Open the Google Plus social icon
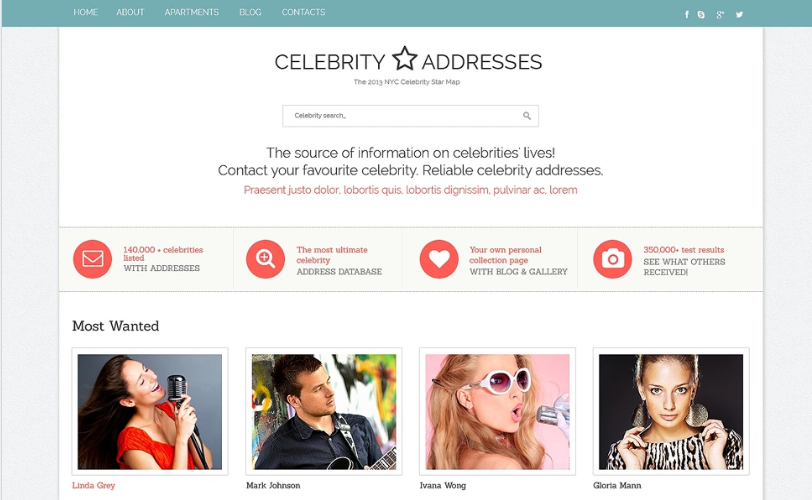 tap(720, 14)
